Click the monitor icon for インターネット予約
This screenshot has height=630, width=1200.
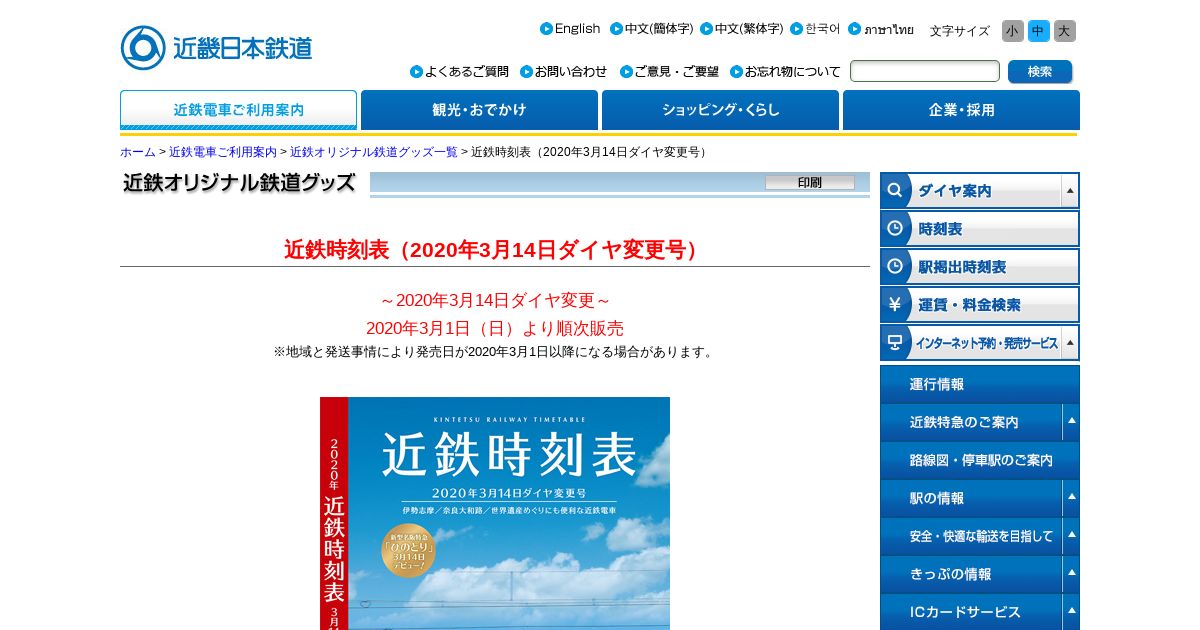896,342
